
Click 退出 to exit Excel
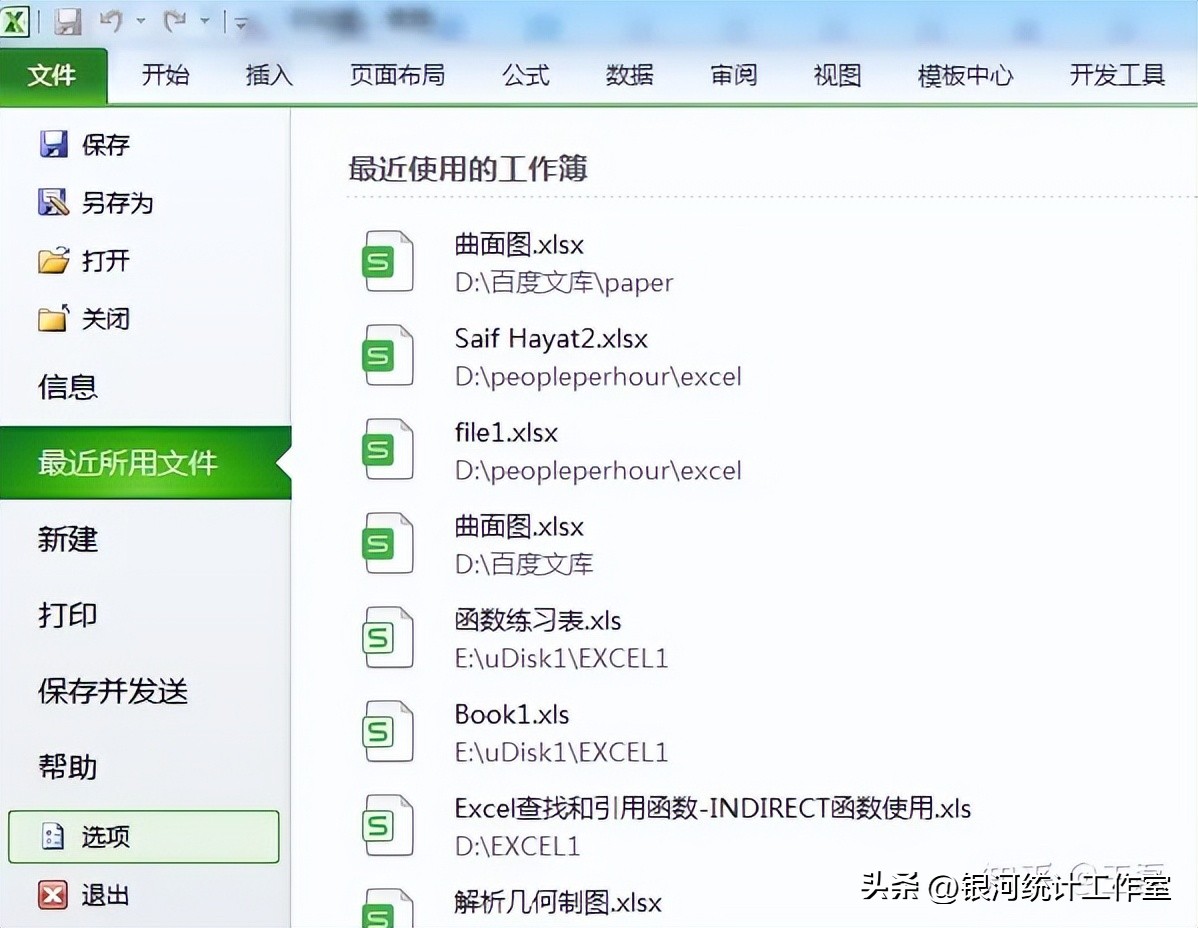coord(106,894)
